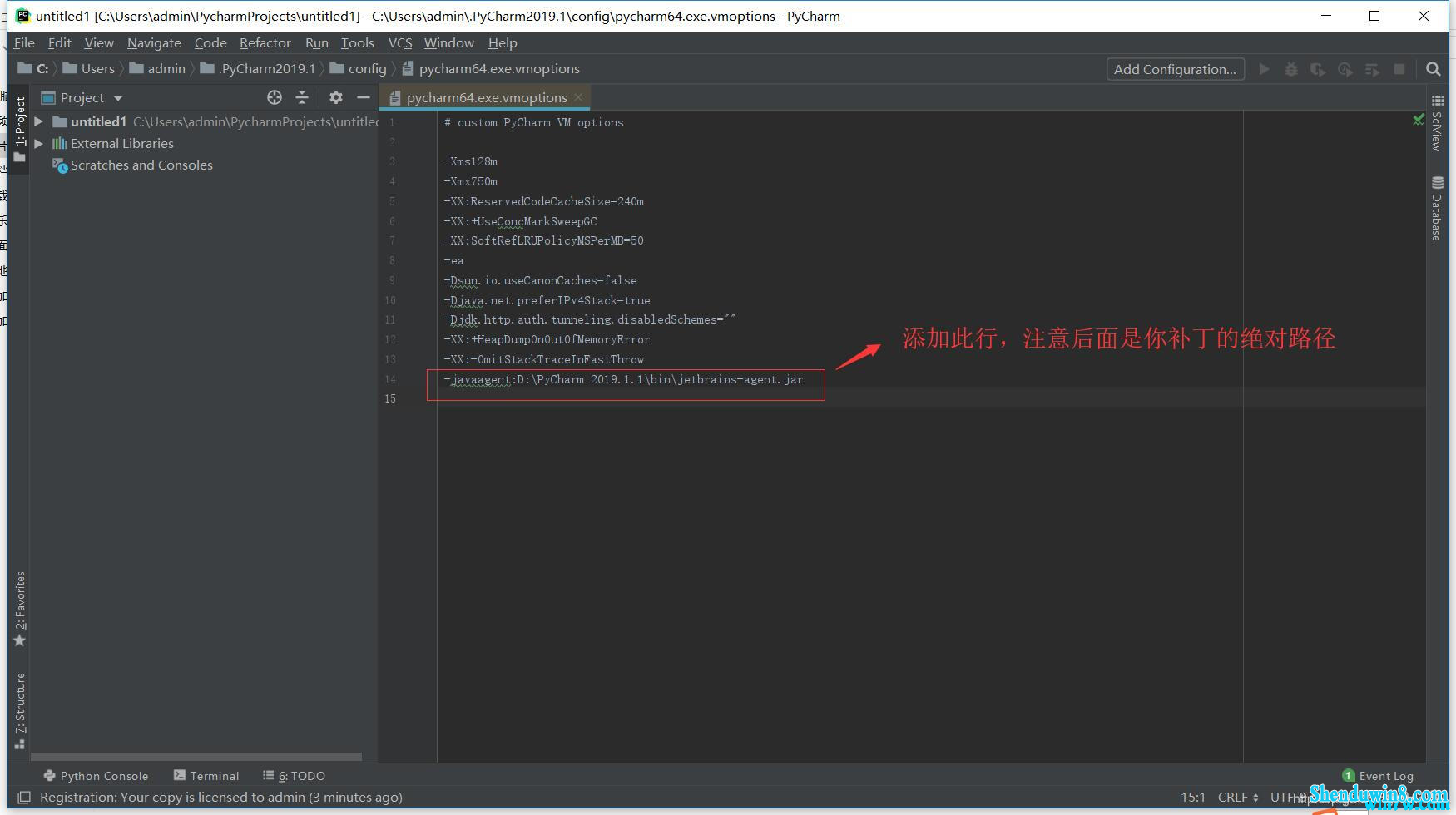The width and height of the screenshot is (1456, 815).
Task: Toggle 1: Project side tab
Action: coord(20,129)
